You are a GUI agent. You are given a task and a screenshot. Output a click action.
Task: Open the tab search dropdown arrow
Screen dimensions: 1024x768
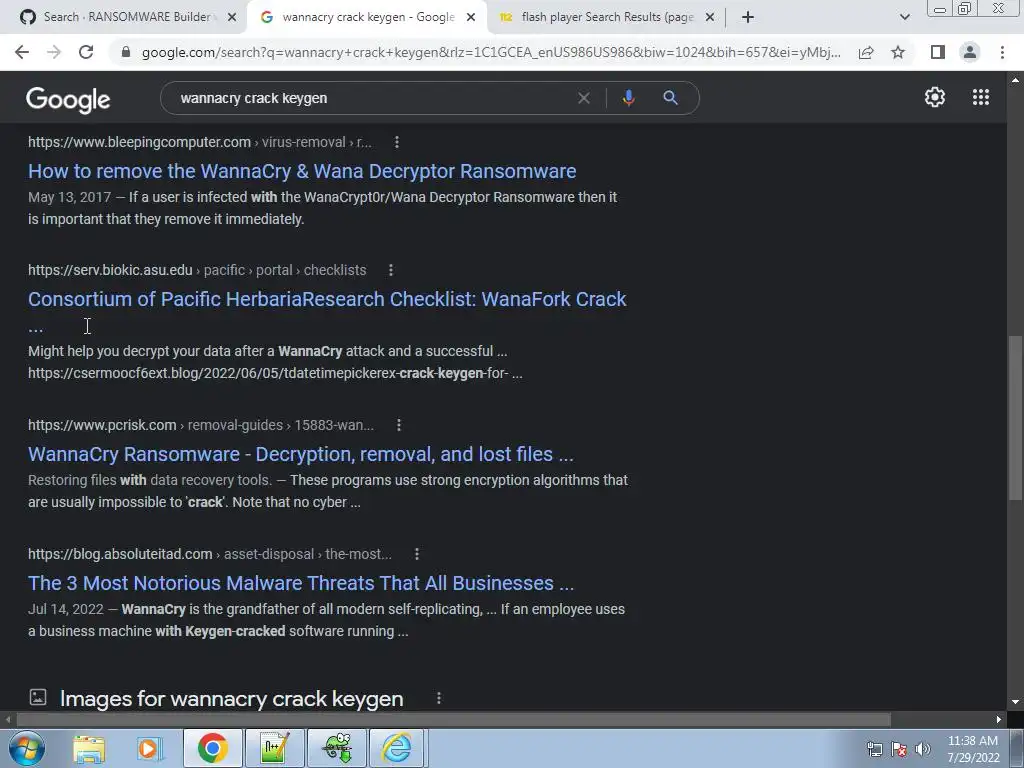904,17
